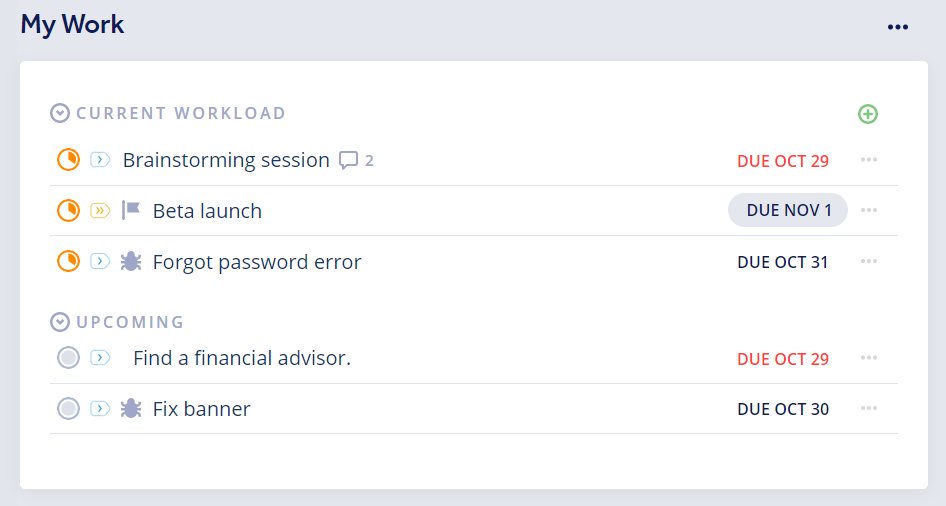This screenshot has height=506, width=946.
Task: Collapse the Upcoming section
Action: click(60, 322)
